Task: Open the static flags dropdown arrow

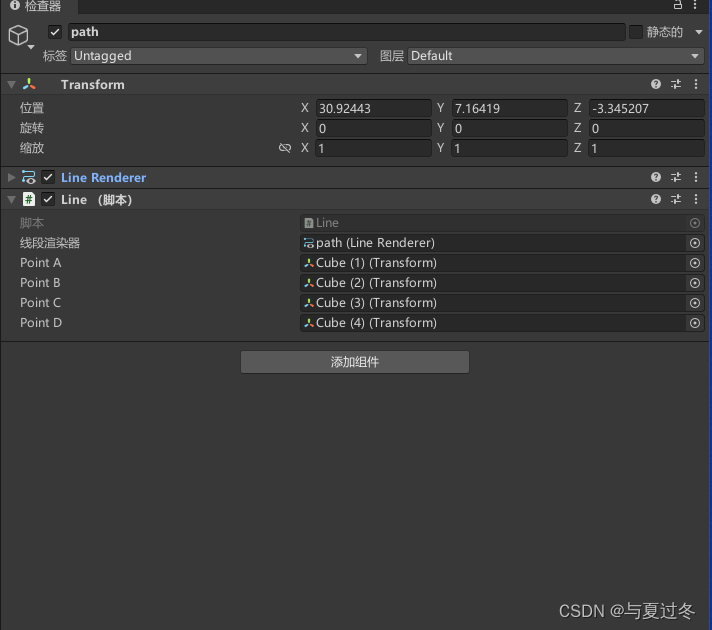Action: point(699,32)
